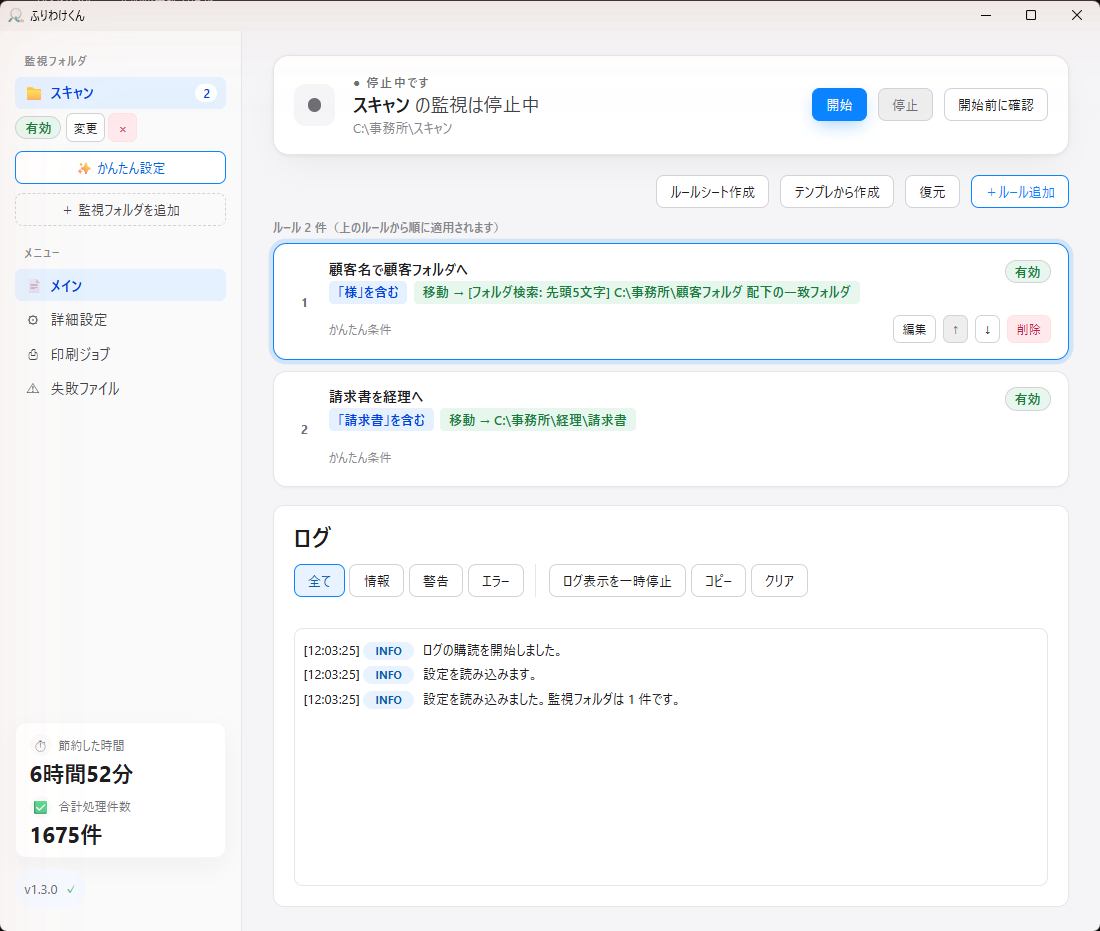Select the 請求書を経理へ rule card
Image resolution: width=1100 pixels, height=931 pixels.
[671, 429]
